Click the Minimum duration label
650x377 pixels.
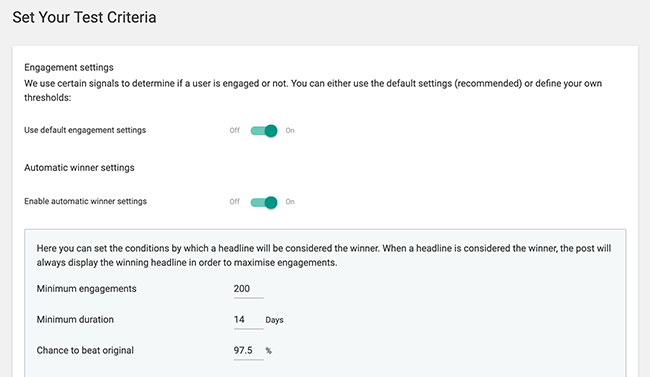[75, 319]
